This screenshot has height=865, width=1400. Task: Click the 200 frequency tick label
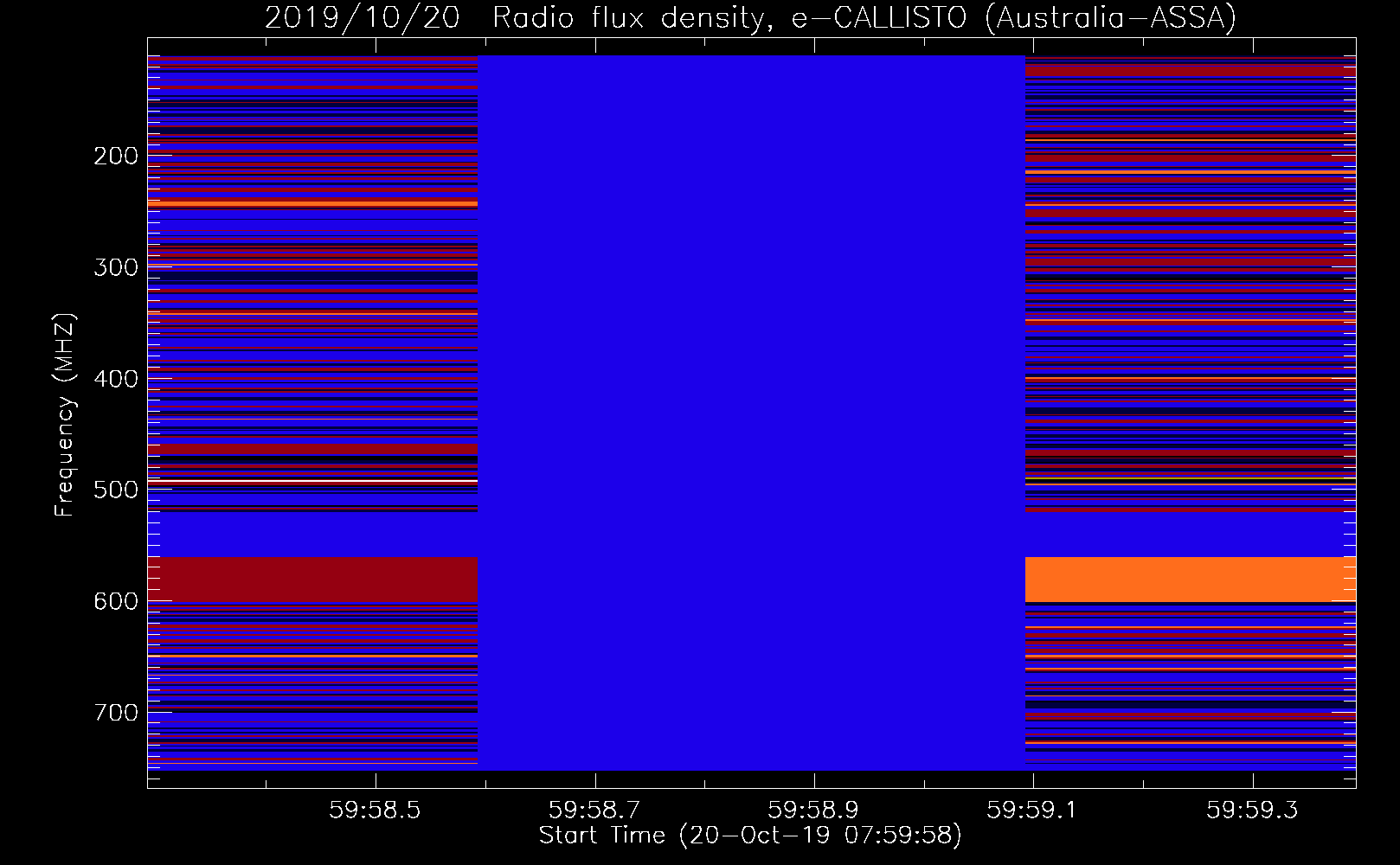tap(116, 156)
